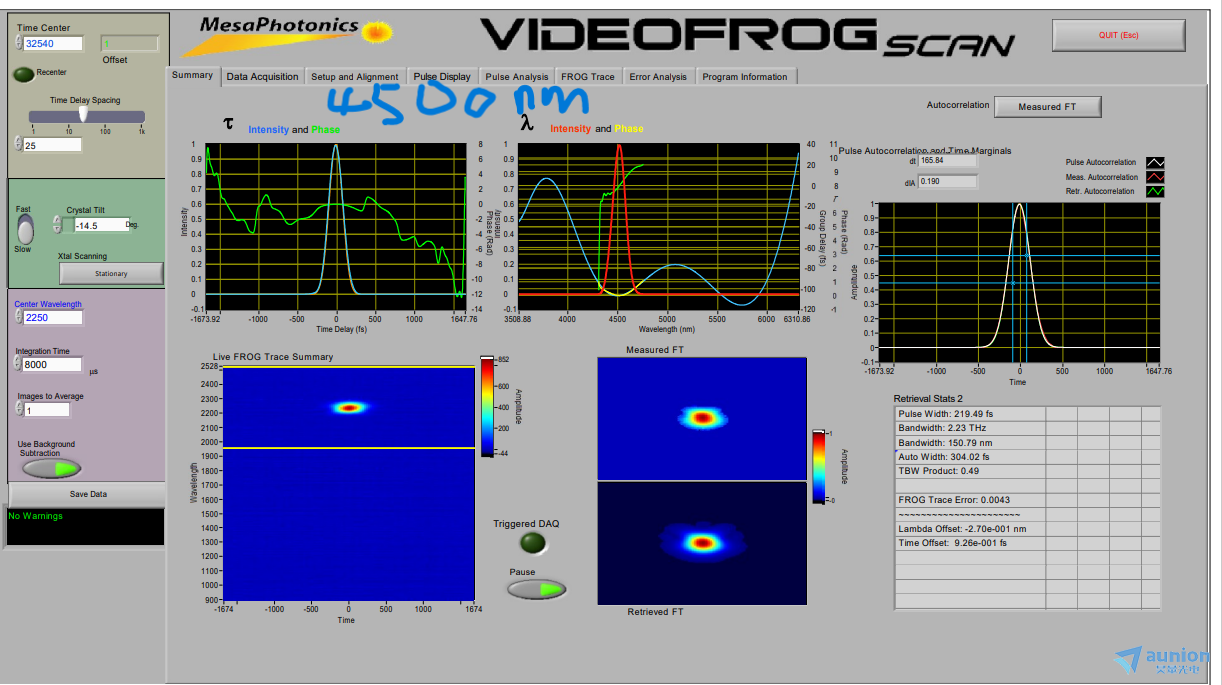
Task: Click the Time Delay Spacing stepper arrows
Action: click(x=19, y=145)
